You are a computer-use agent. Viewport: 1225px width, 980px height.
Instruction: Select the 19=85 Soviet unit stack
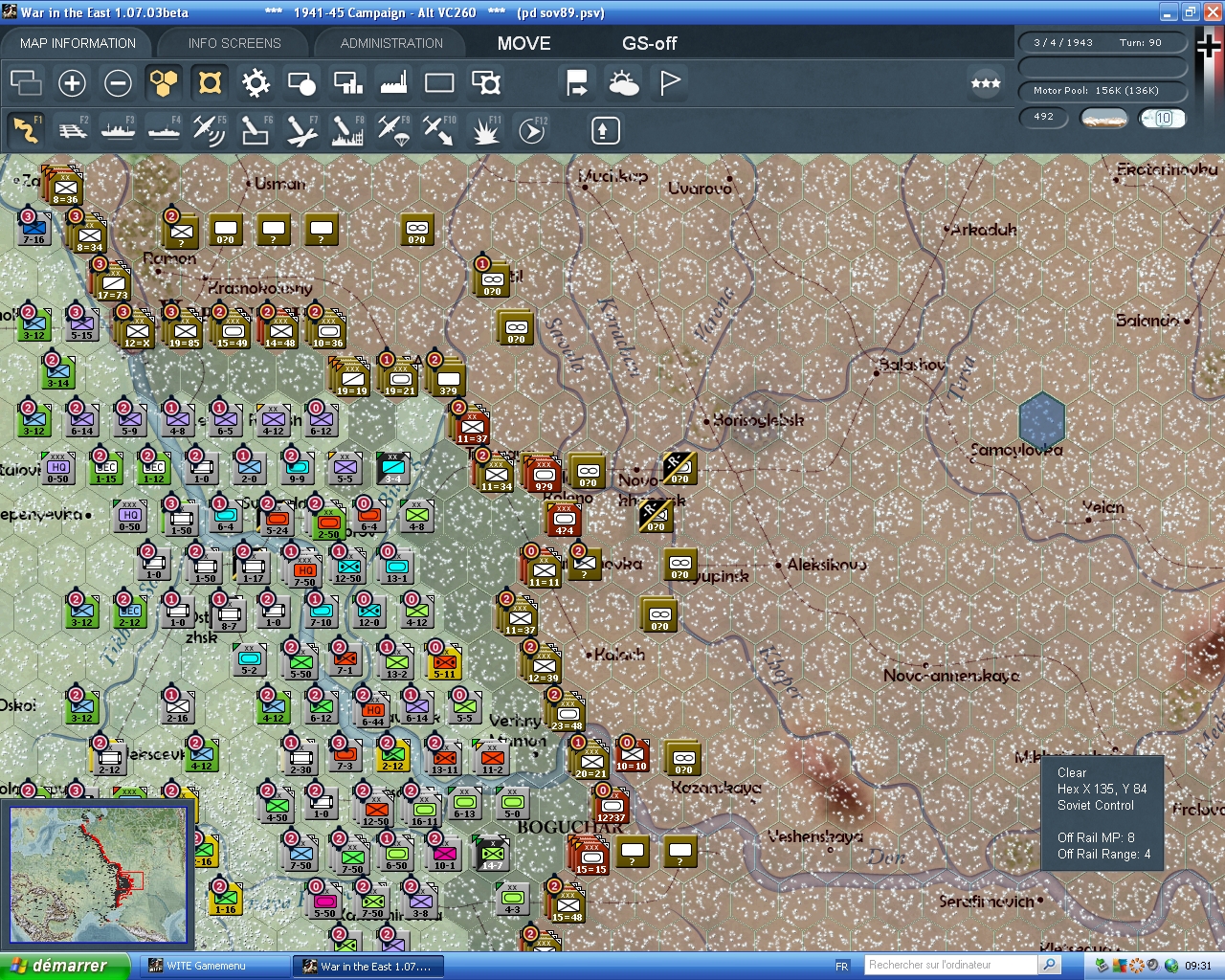[x=184, y=328]
